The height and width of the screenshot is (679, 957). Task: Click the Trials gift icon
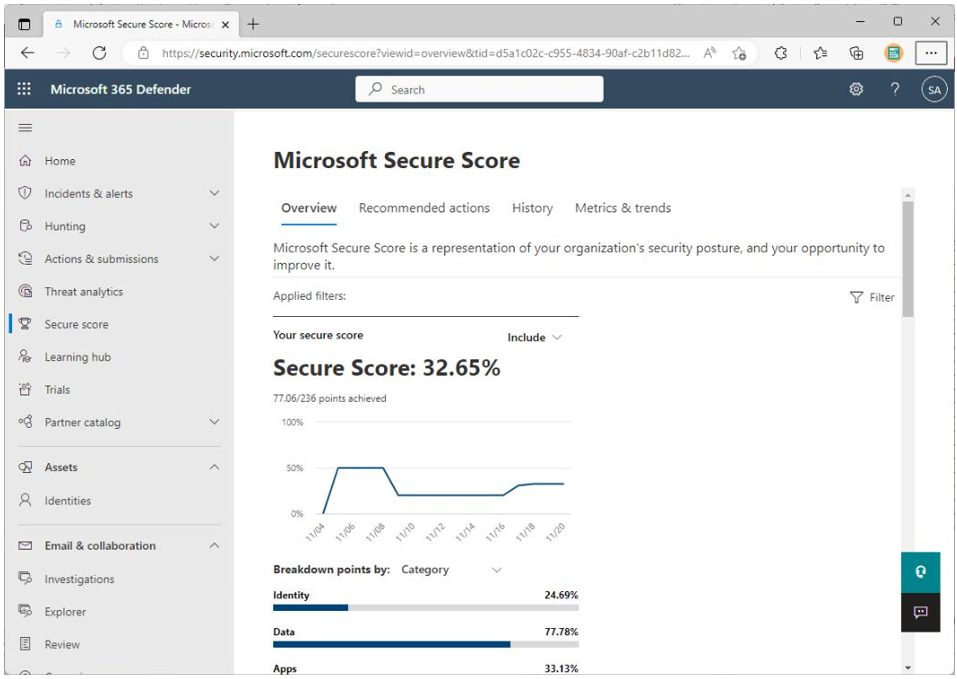25,389
